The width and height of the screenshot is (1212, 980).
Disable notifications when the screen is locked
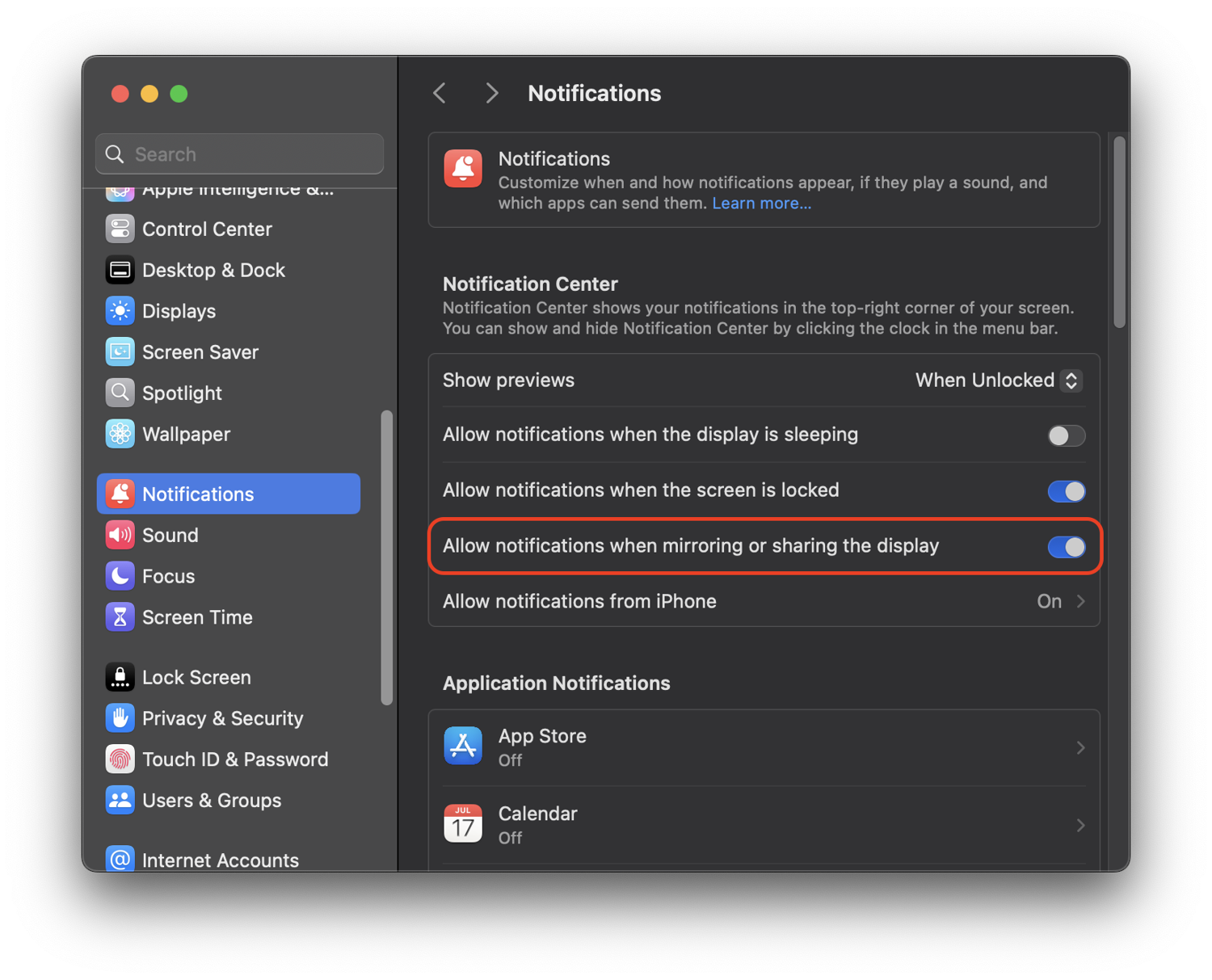point(1066,491)
